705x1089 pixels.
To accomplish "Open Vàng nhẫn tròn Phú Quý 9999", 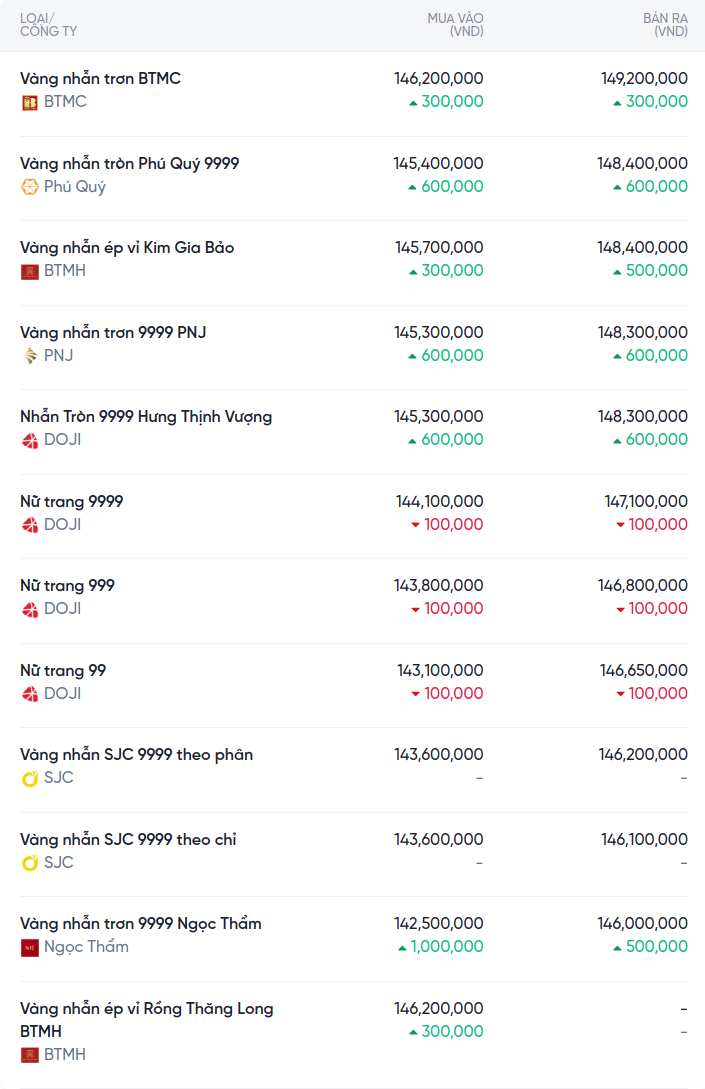I will (x=129, y=163).
